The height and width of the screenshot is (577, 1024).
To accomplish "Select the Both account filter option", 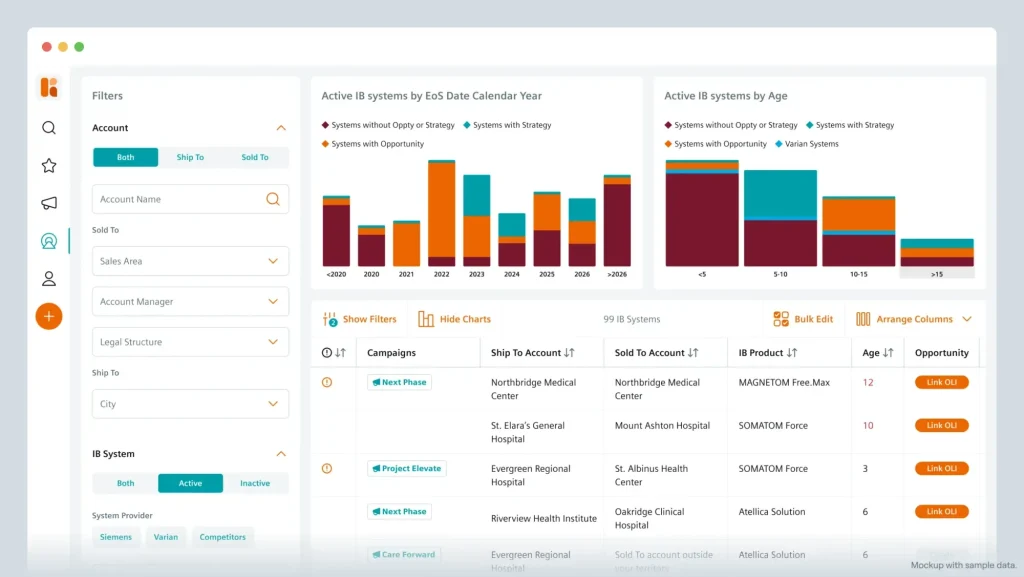I will [x=124, y=157].
